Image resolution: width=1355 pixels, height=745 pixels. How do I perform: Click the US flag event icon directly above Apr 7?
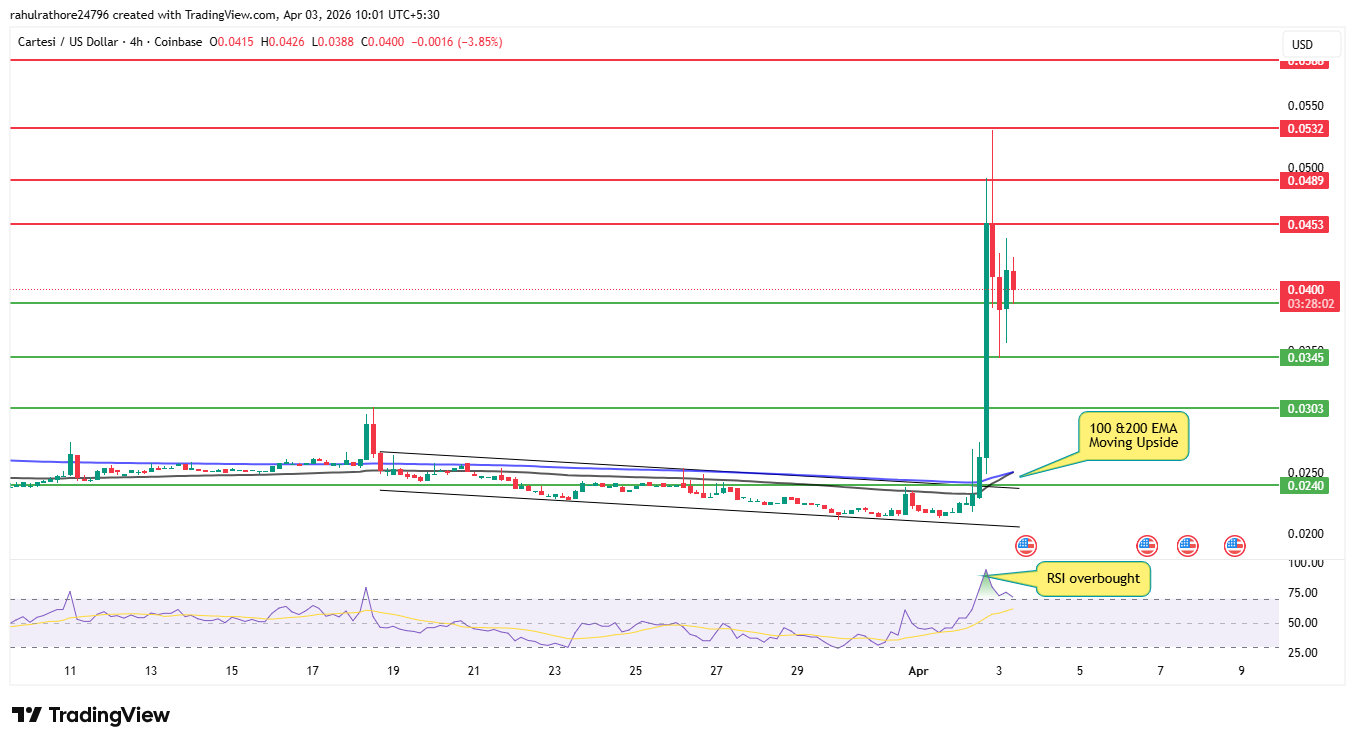[x=1187, y=546]
